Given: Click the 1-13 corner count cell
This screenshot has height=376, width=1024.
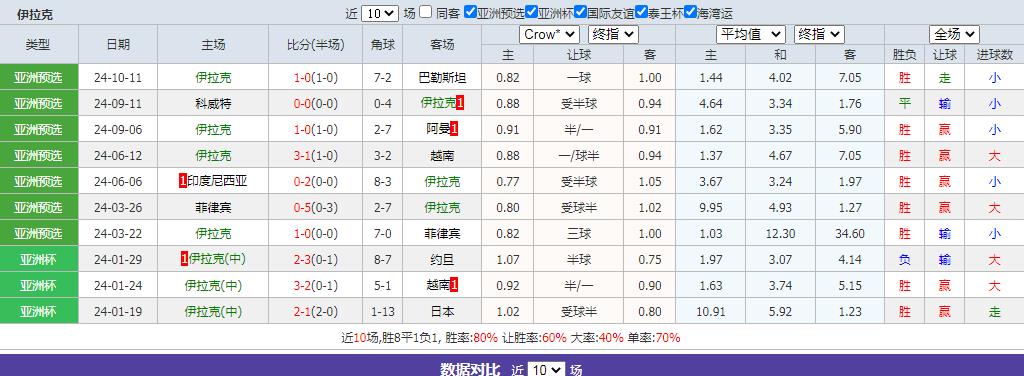Looking at the screenshot, I should point(383,311).
